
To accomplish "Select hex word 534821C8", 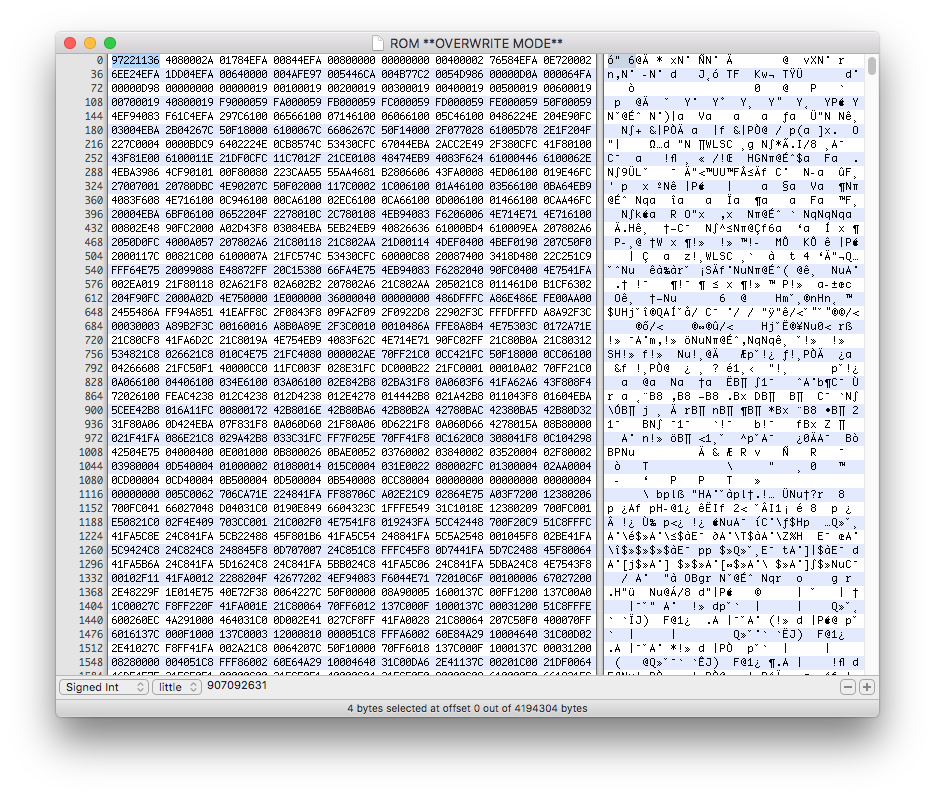I will (x=135, y=354).
